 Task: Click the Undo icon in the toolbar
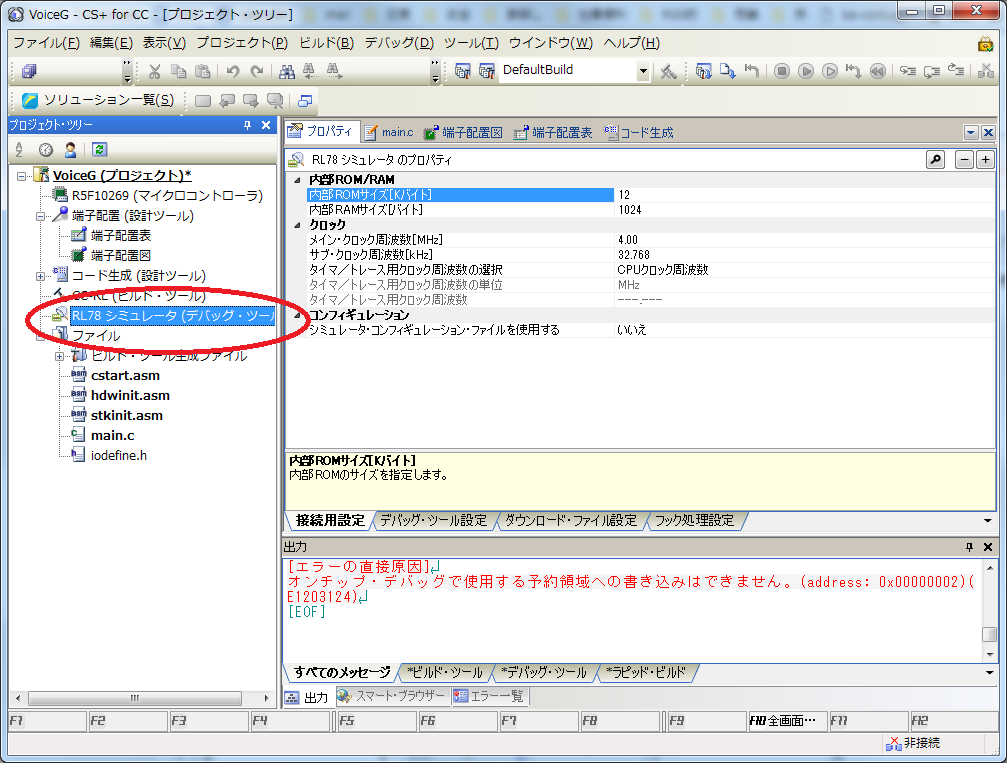235,70
